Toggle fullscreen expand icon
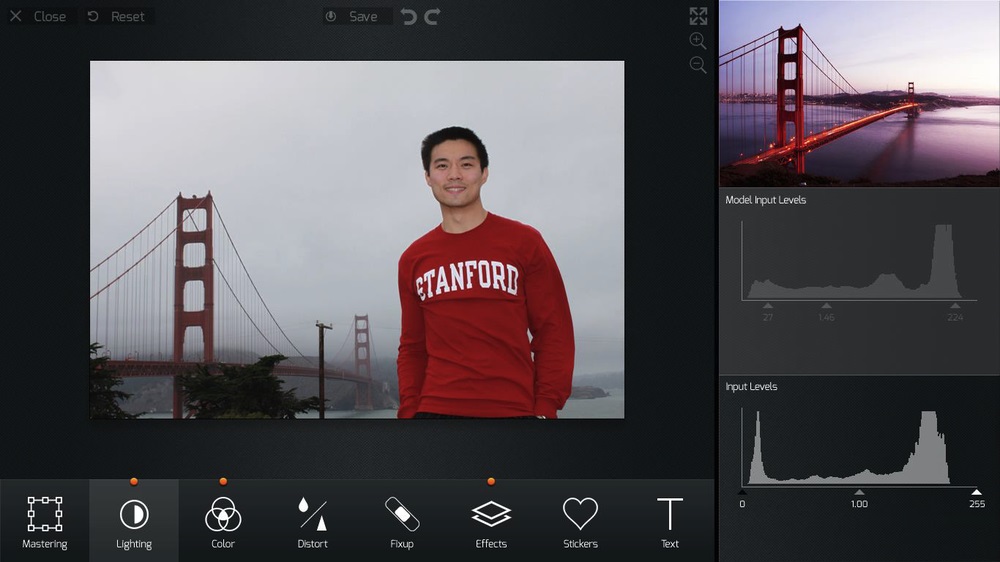 click(x=698, y=16)
